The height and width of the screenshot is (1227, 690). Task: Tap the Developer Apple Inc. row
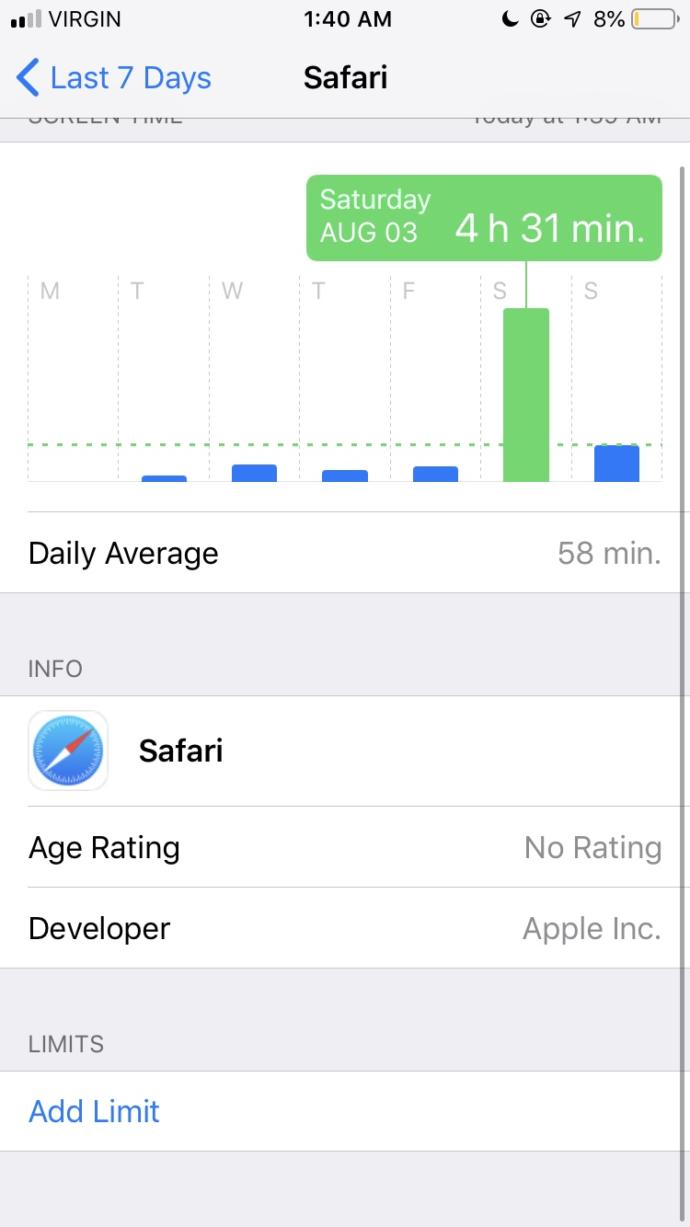[x=345, y=928]
